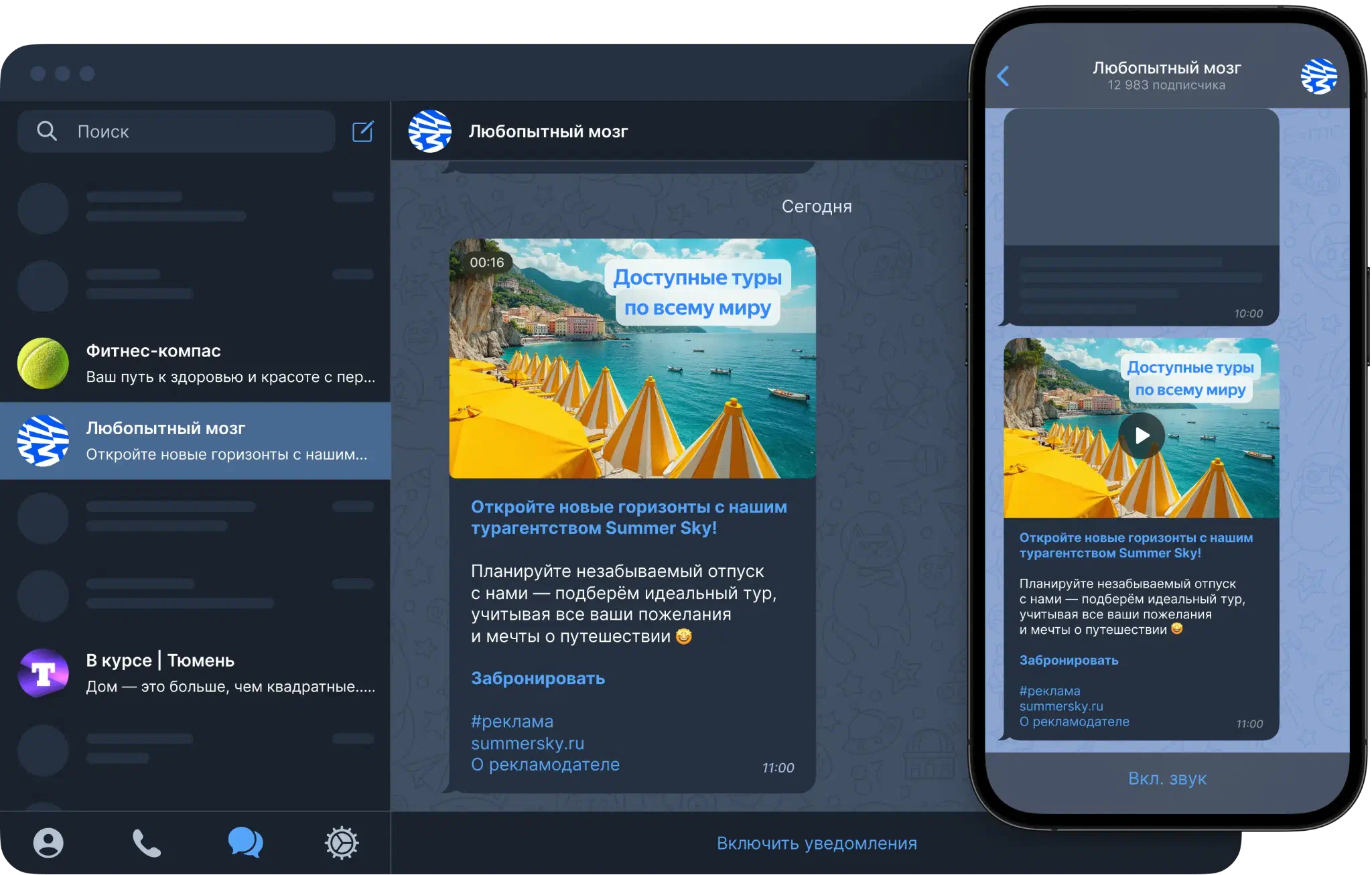Click О рекламодателе link in desktop message
1372x875 pixels.
click(x=545, y=764)
